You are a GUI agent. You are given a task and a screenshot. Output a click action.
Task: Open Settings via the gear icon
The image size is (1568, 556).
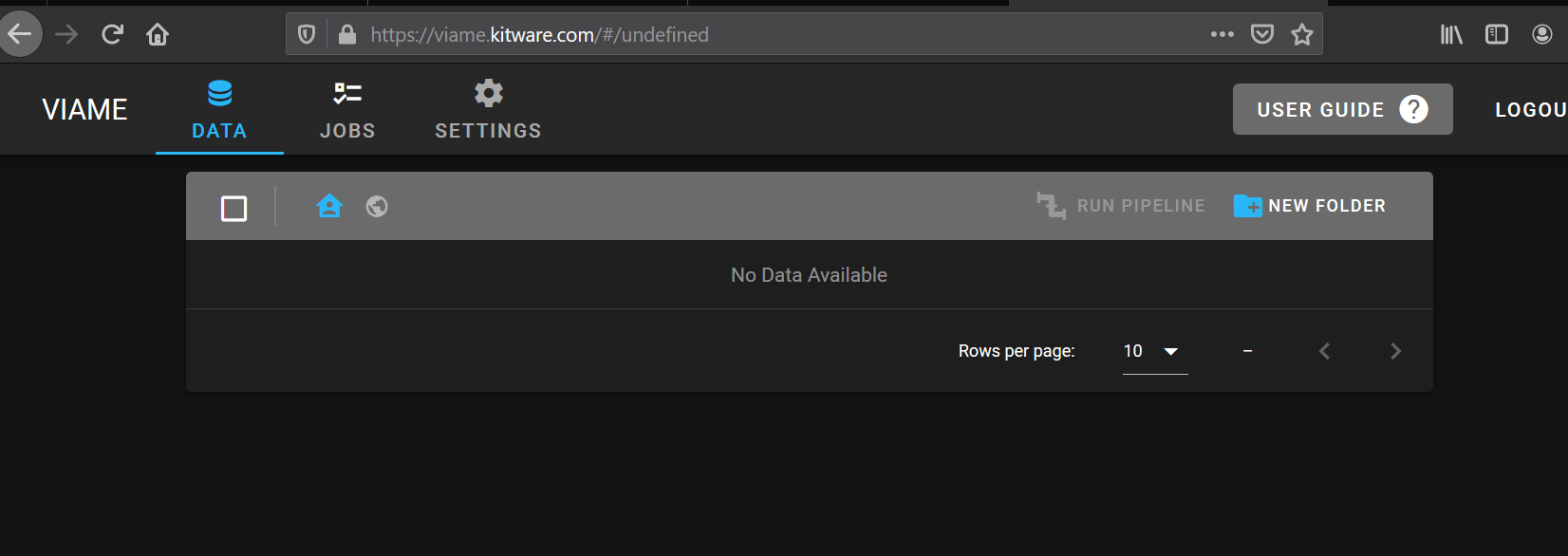487,92
